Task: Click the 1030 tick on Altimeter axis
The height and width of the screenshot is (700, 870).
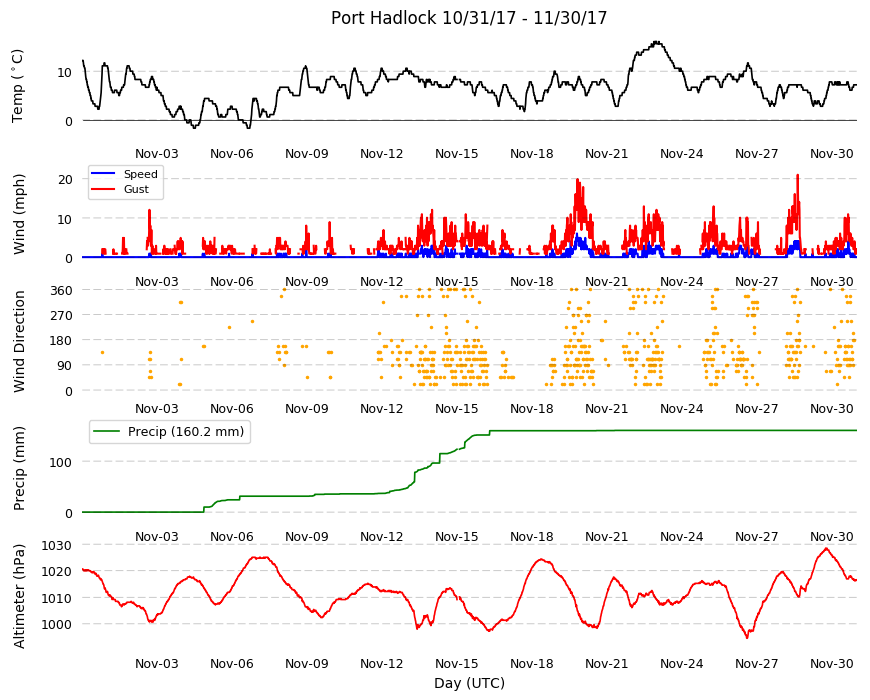Action: [x=57, y=545]
